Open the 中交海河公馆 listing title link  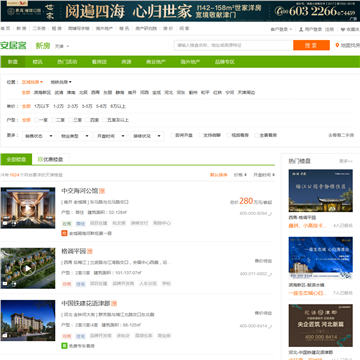point(80,191)
